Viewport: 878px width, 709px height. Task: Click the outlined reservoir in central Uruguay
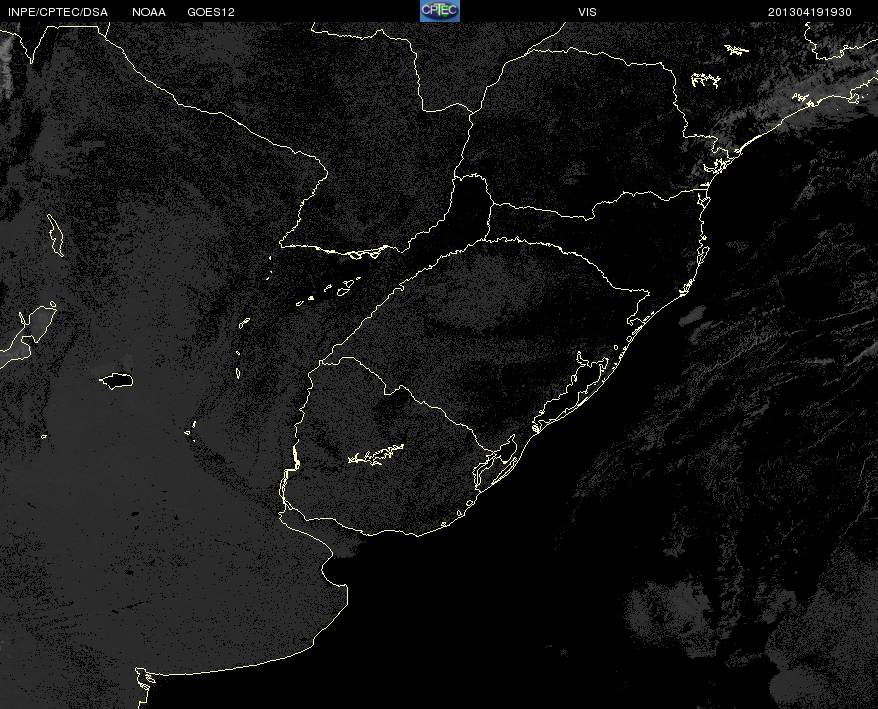click(376, 454)
